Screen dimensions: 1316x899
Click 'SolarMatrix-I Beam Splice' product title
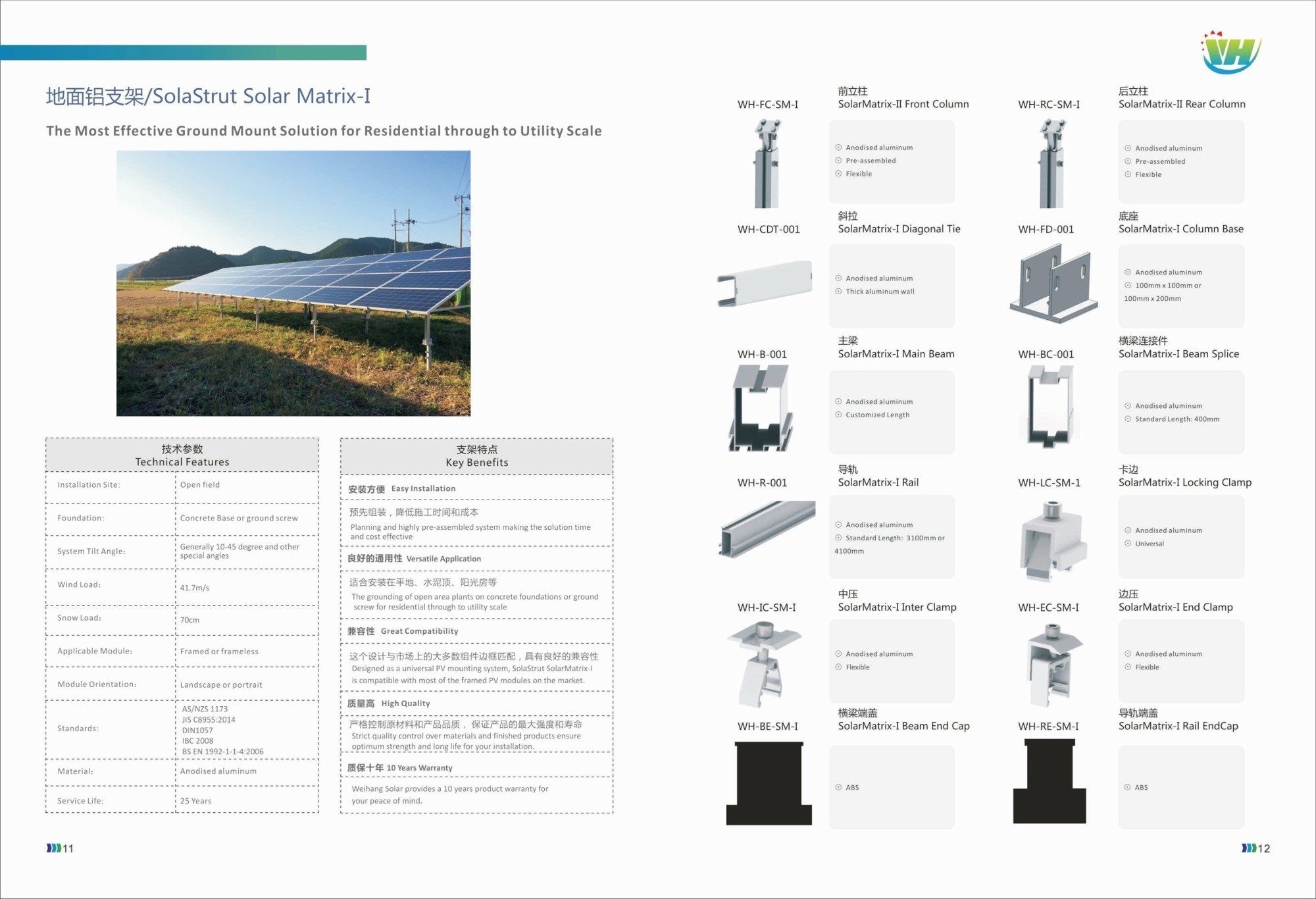1178,354
